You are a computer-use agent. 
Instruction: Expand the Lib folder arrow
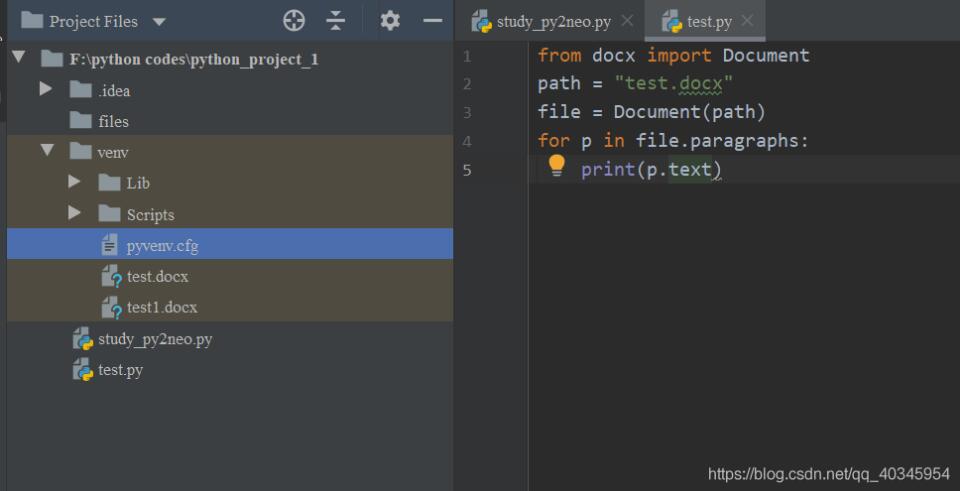click(x=74, y=183)
